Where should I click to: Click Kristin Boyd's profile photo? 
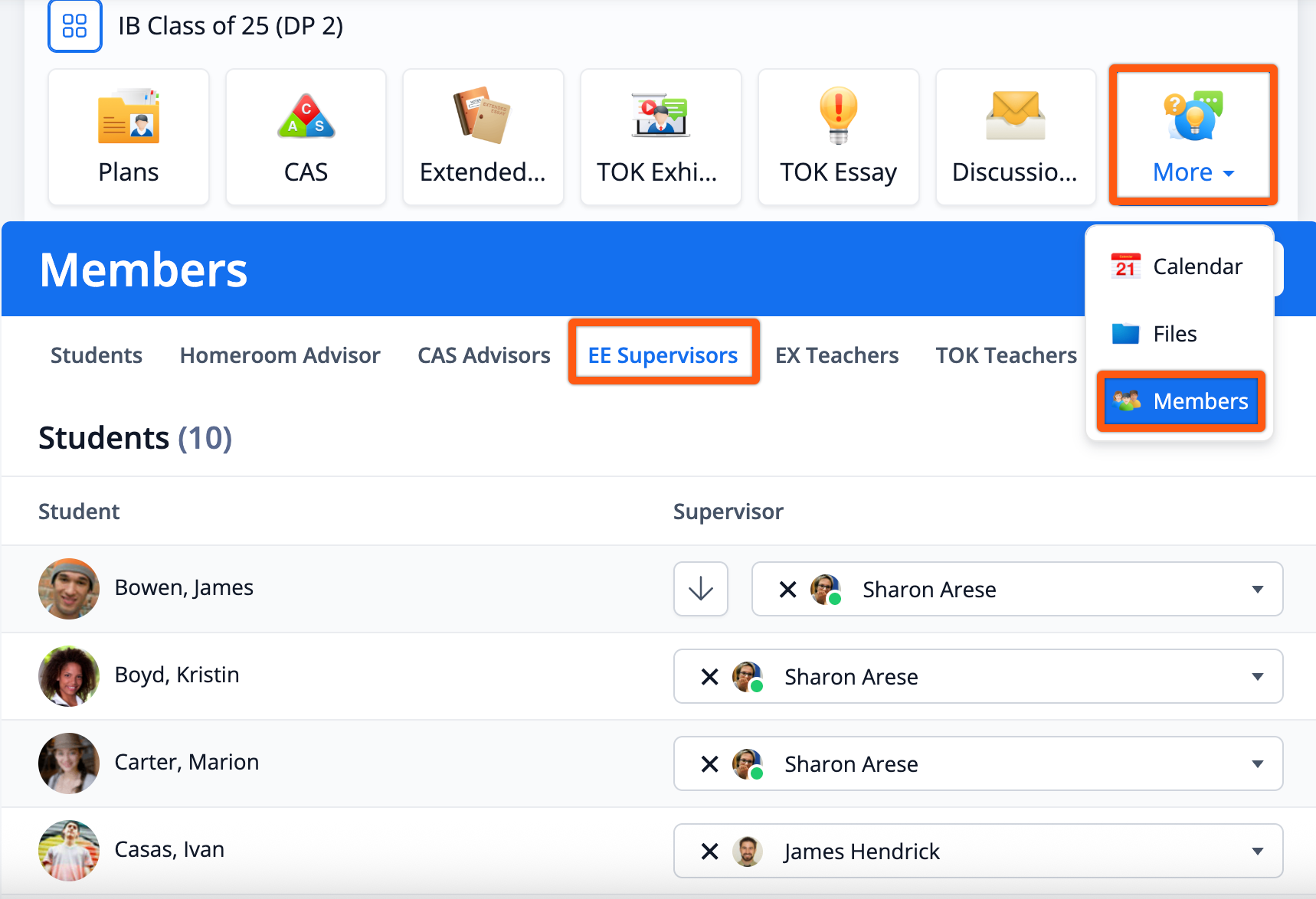click(x=69, y=676)
